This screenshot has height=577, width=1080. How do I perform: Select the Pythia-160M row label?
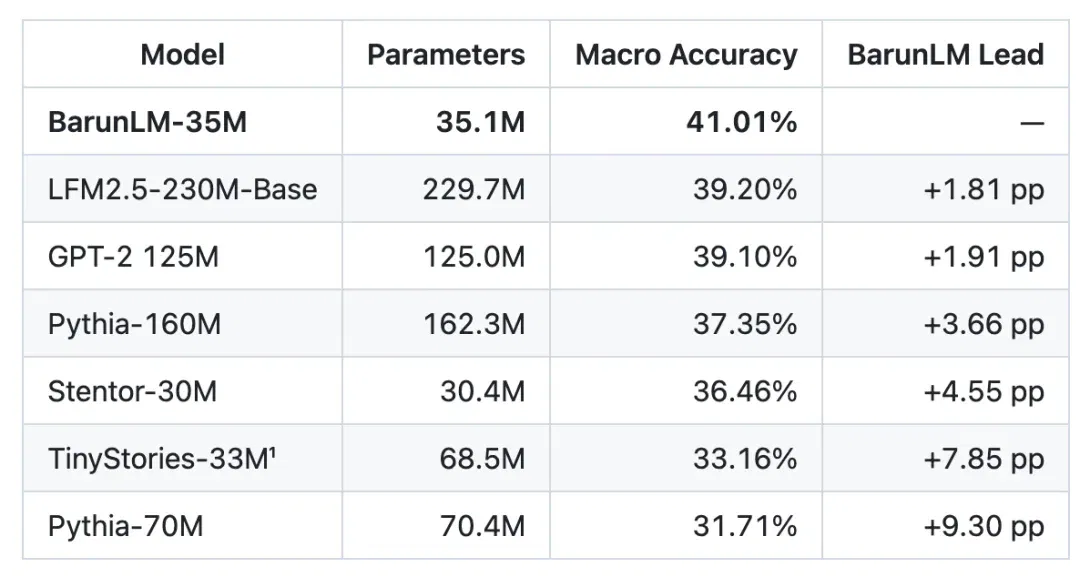[134, 324]
